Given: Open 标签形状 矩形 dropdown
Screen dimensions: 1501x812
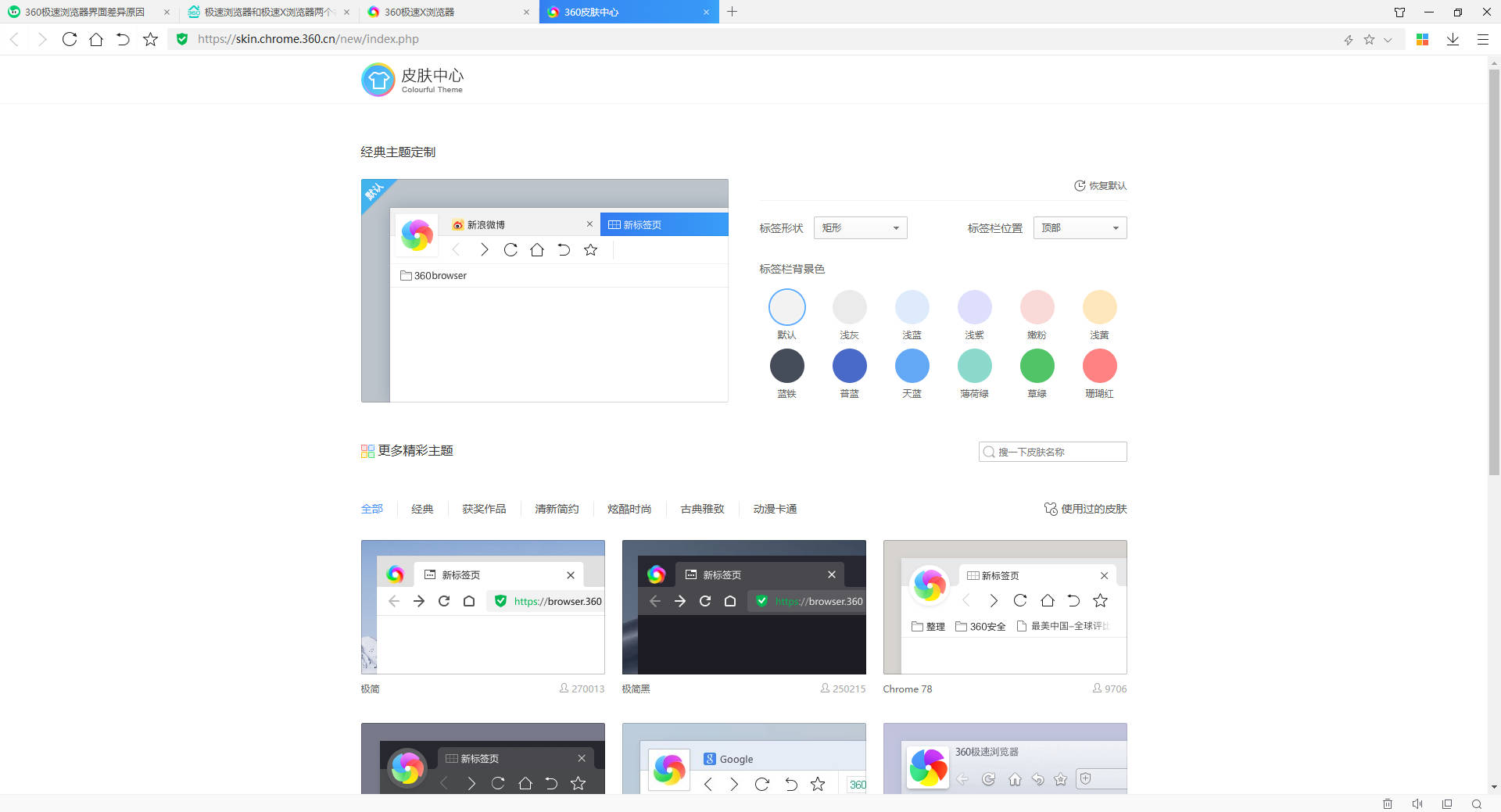Looking at the screenshot, I should click(860, 228).
